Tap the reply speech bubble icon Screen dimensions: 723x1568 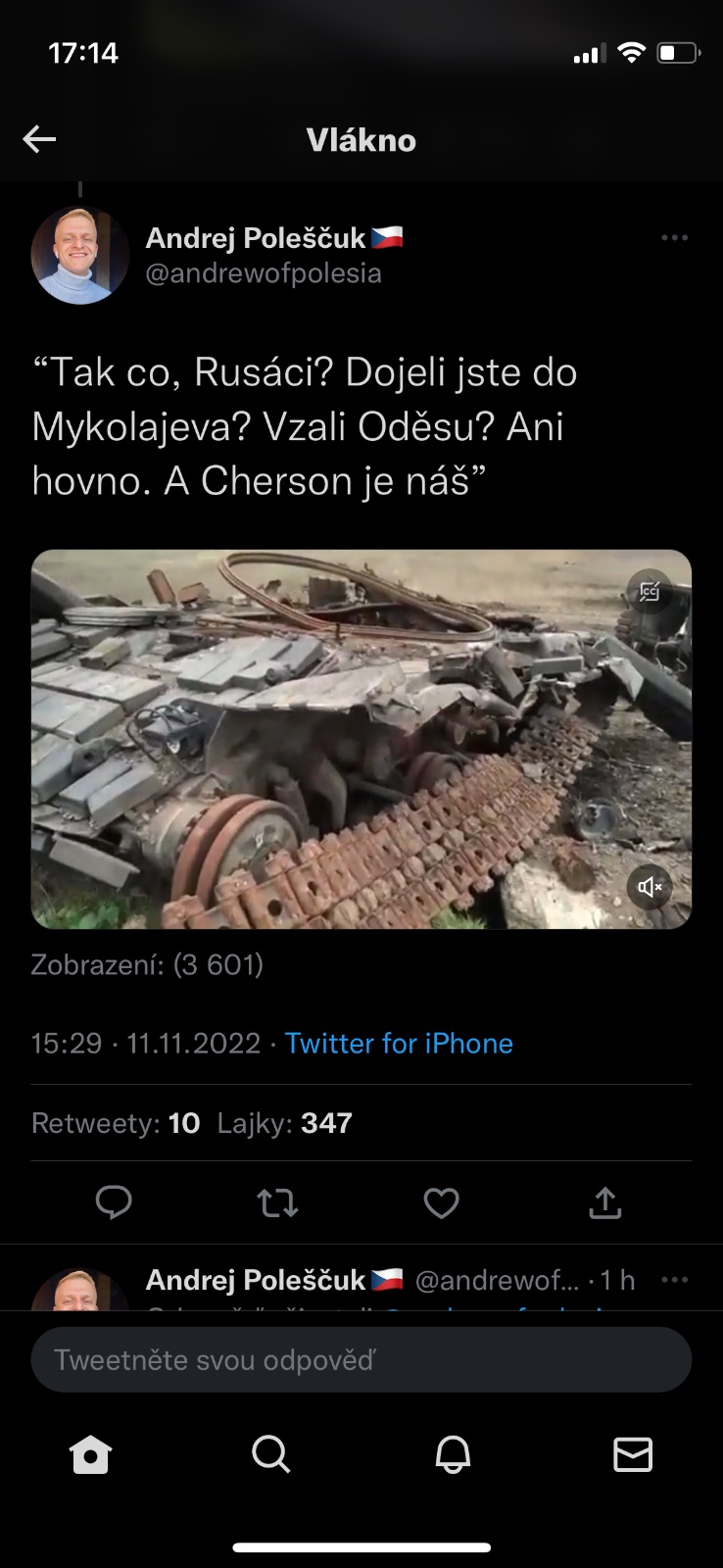114,1202
